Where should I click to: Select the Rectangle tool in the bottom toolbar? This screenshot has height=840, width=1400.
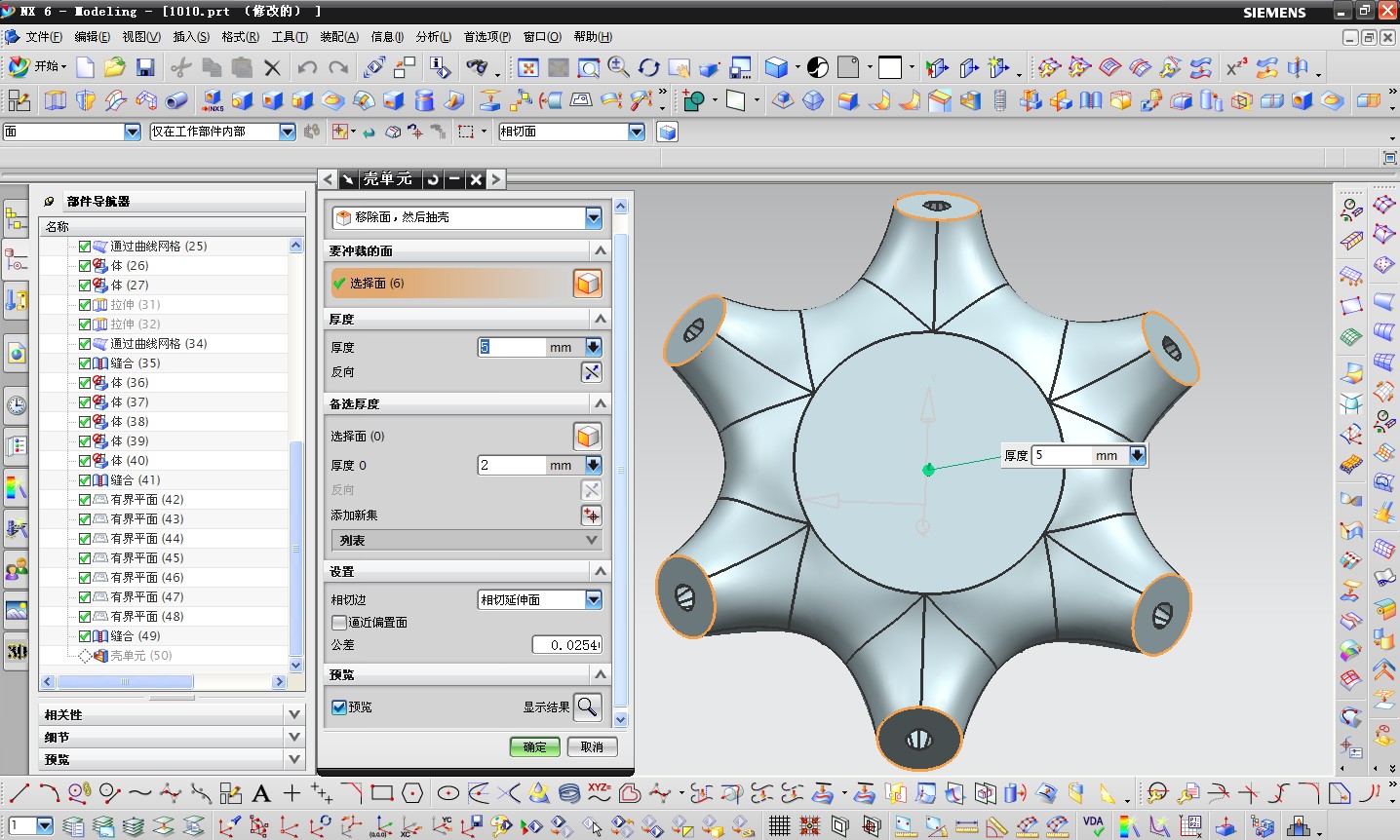(381, 793)
